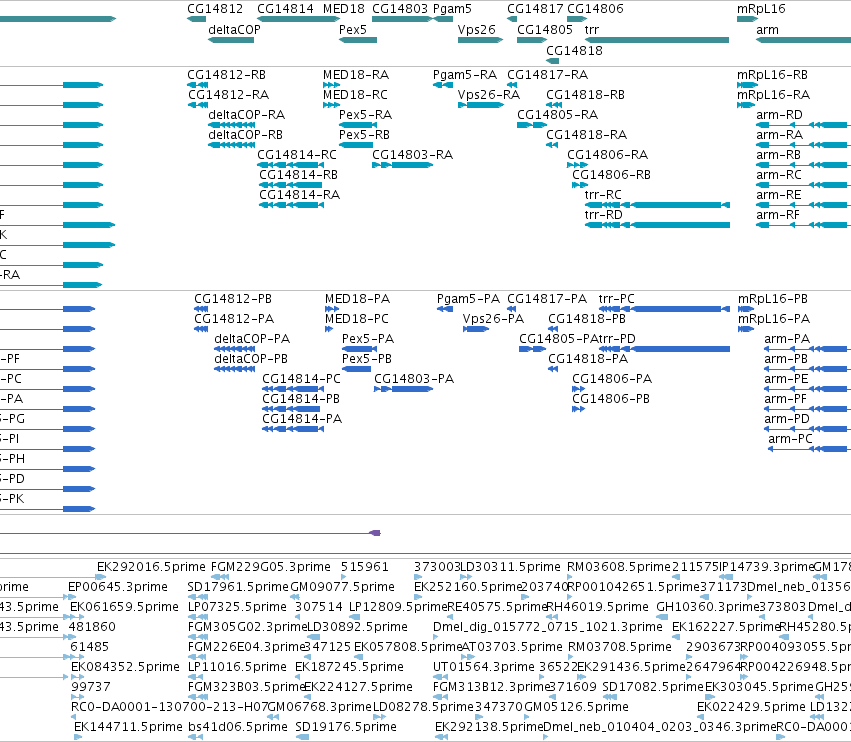The width and height of the screenshot is (851, 742).
Task: Click EST label 'FGM229G05.3prime'
Action: [x=271, y=567]
